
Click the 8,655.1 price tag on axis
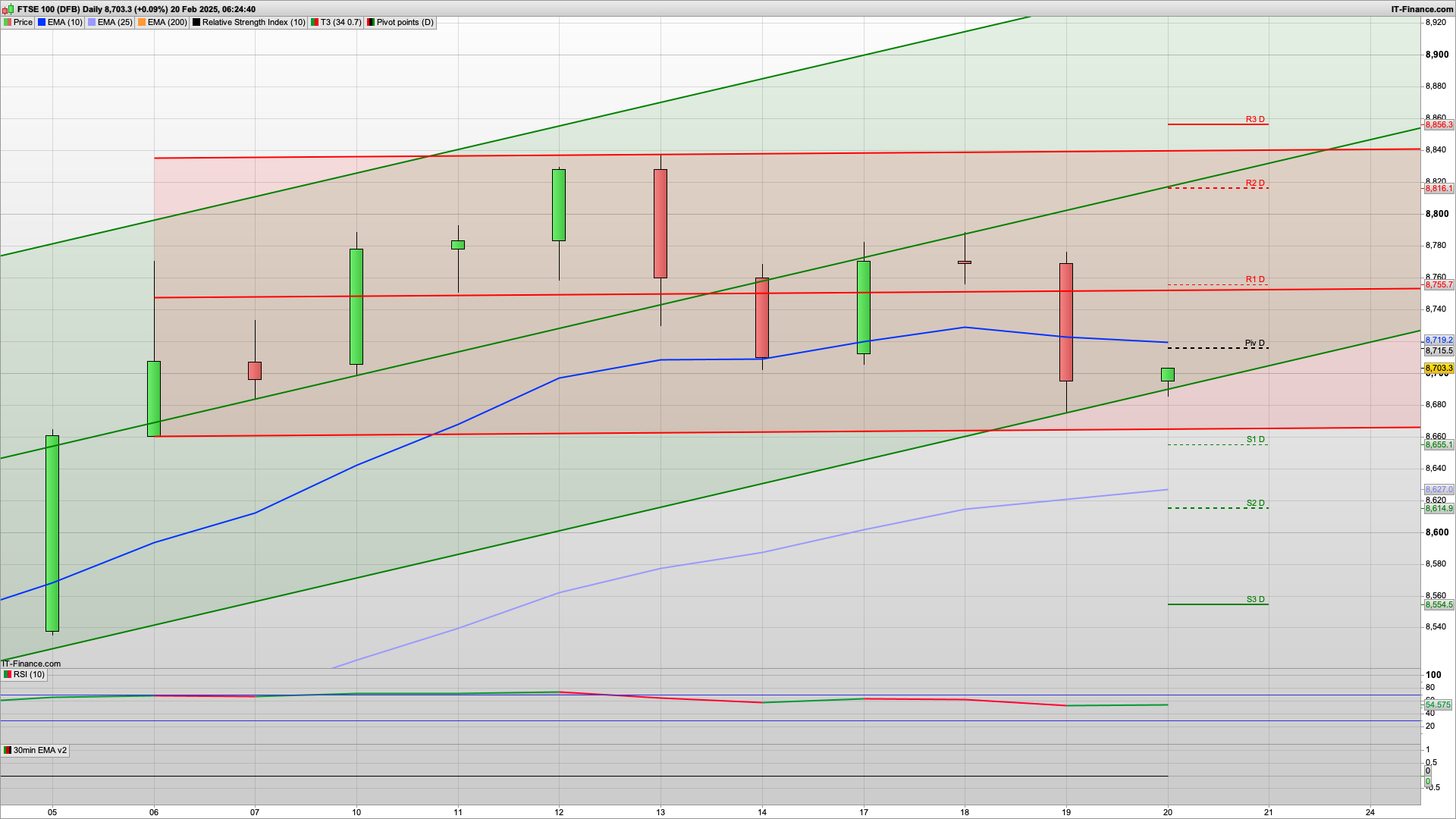point(1439,444)
